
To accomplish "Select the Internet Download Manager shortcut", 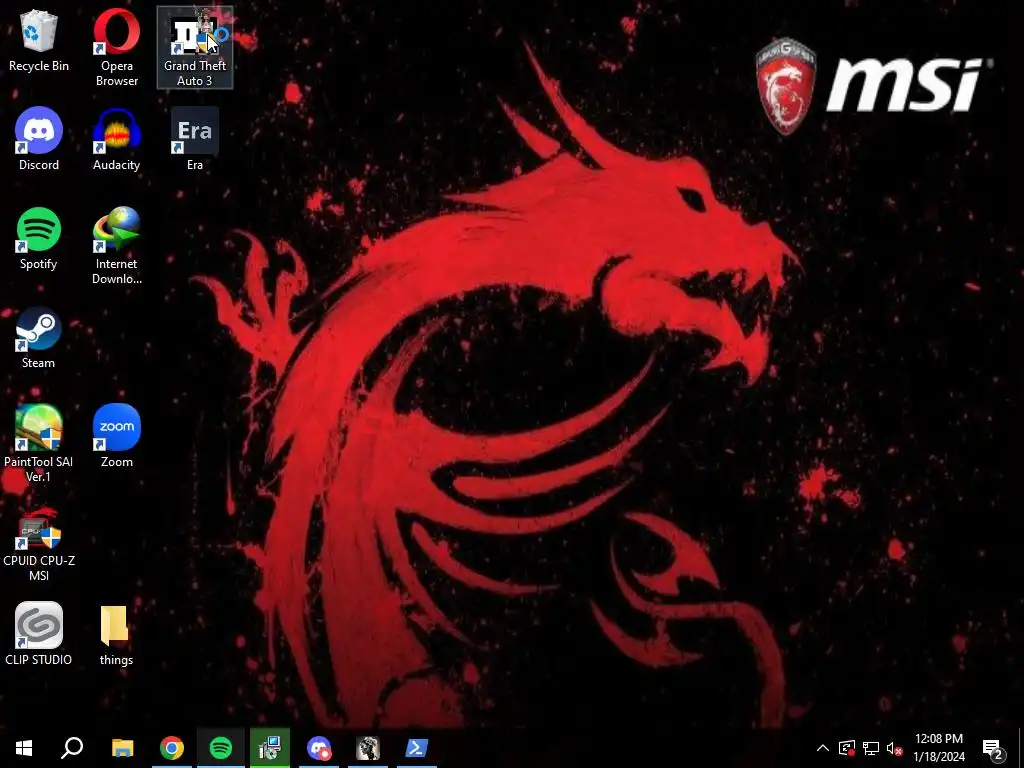I will click(x=116, y=246).
